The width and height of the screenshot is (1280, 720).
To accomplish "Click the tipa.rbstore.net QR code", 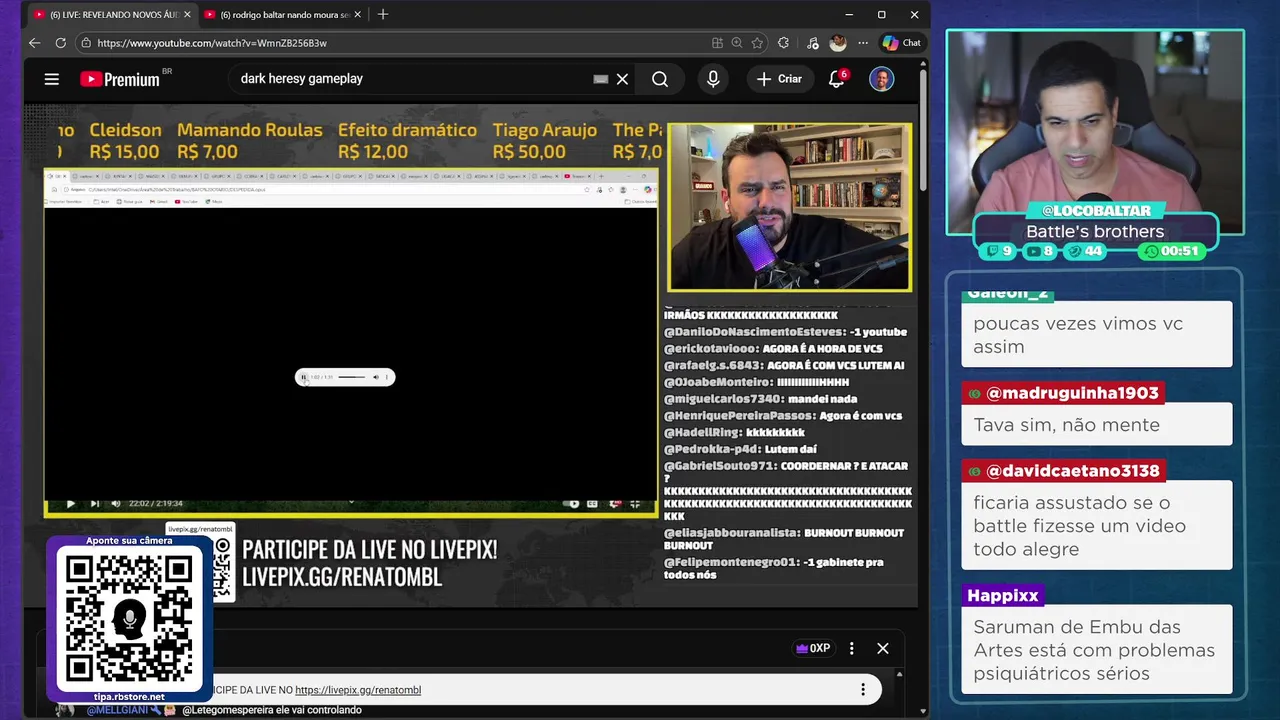I will coord(129,619).
